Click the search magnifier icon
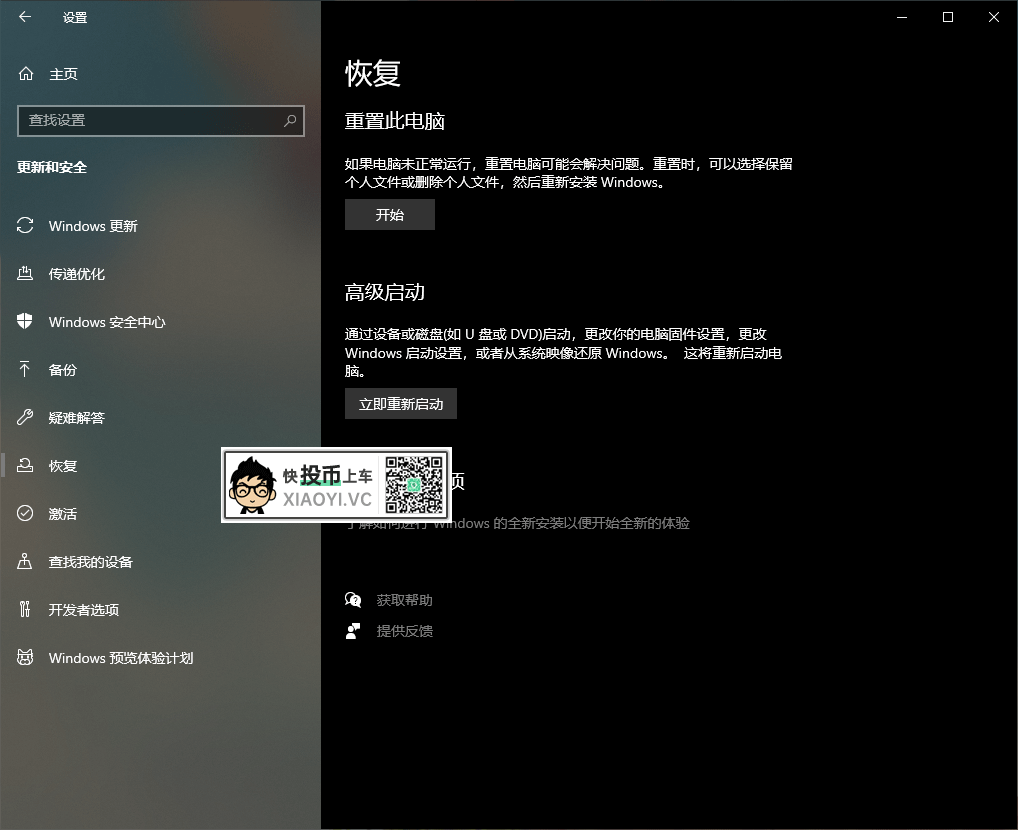The image size is (1018, 830). (290, 120)
